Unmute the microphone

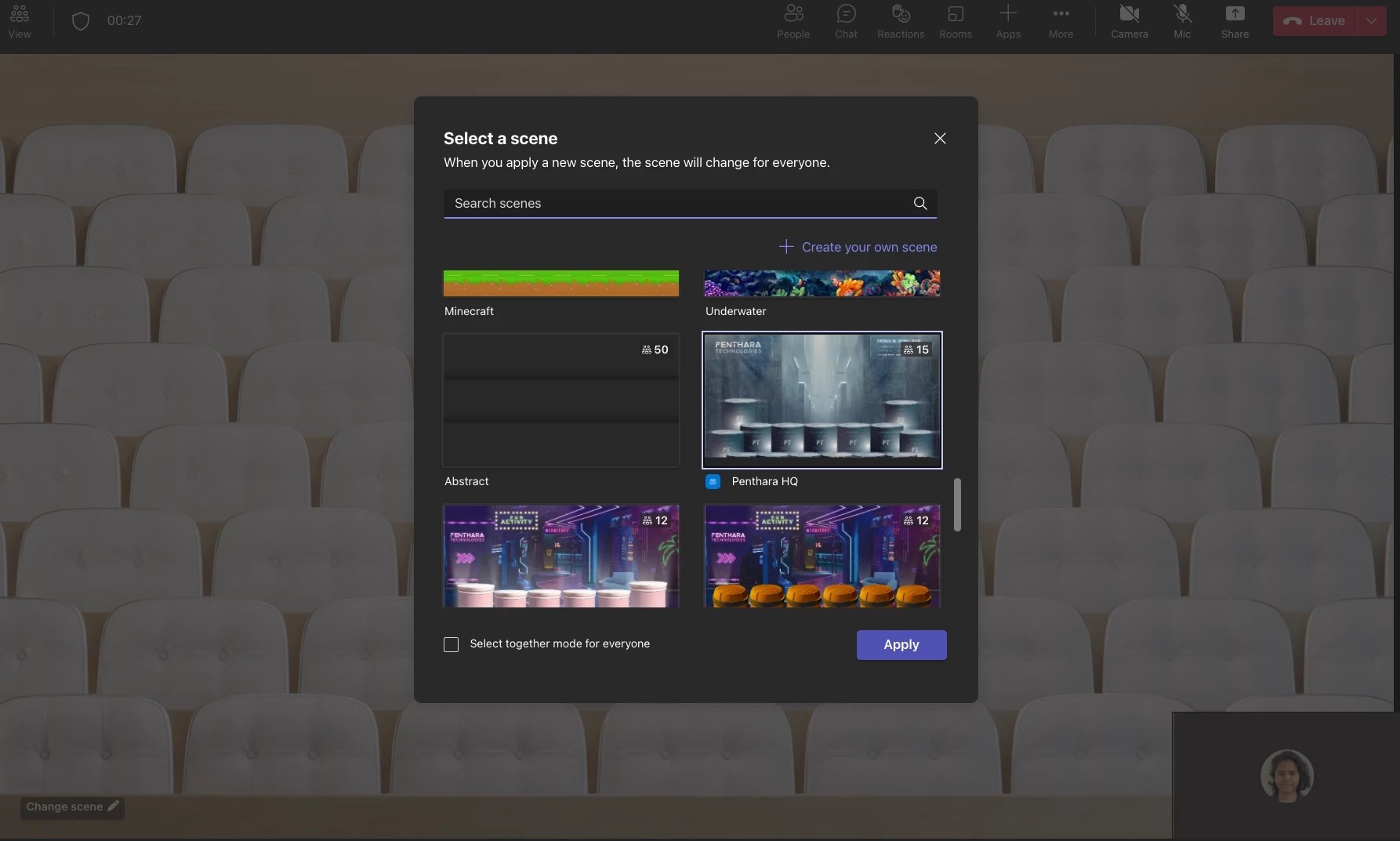1182,20
